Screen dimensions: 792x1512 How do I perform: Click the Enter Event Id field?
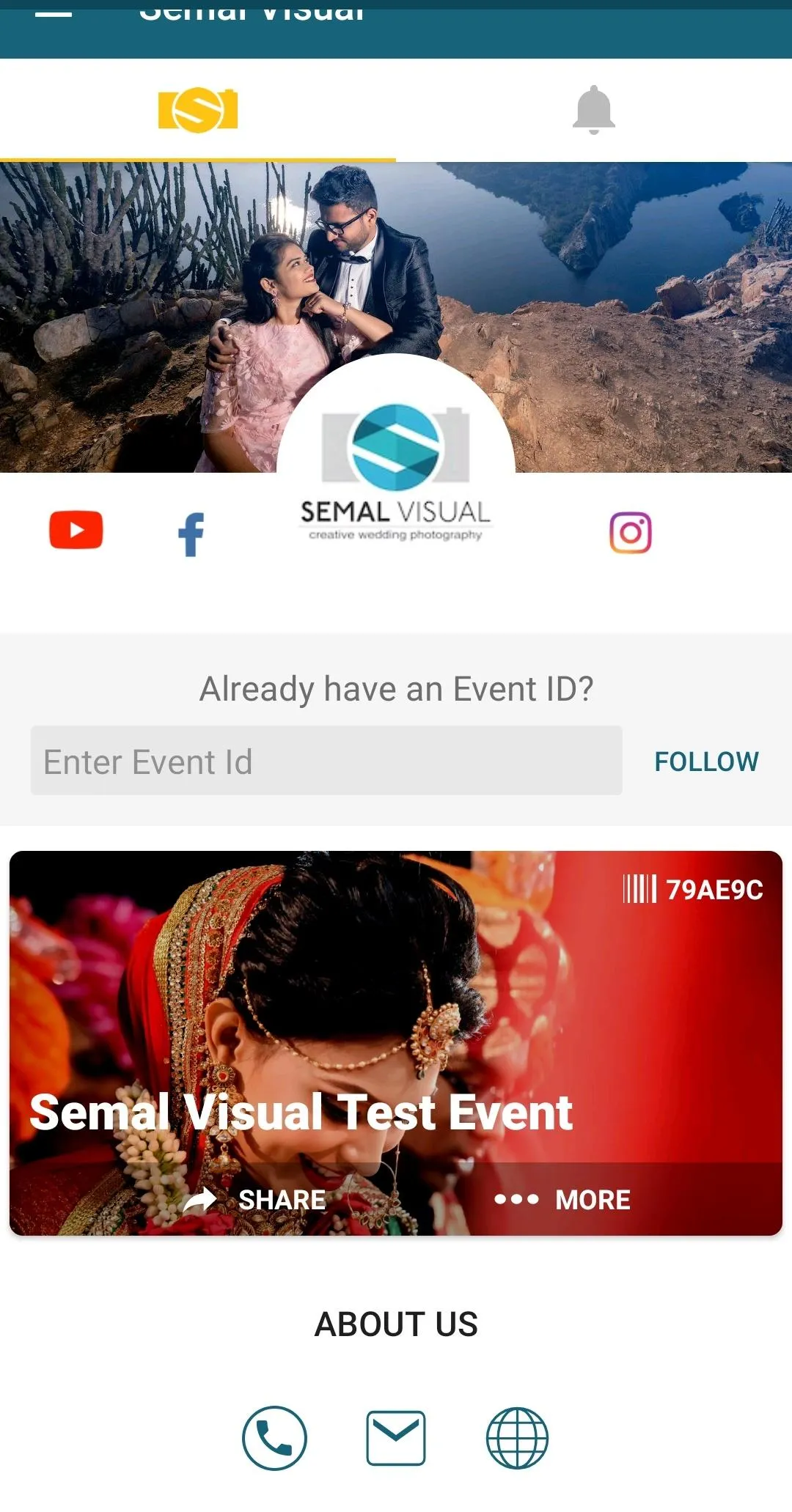(326, 761)
